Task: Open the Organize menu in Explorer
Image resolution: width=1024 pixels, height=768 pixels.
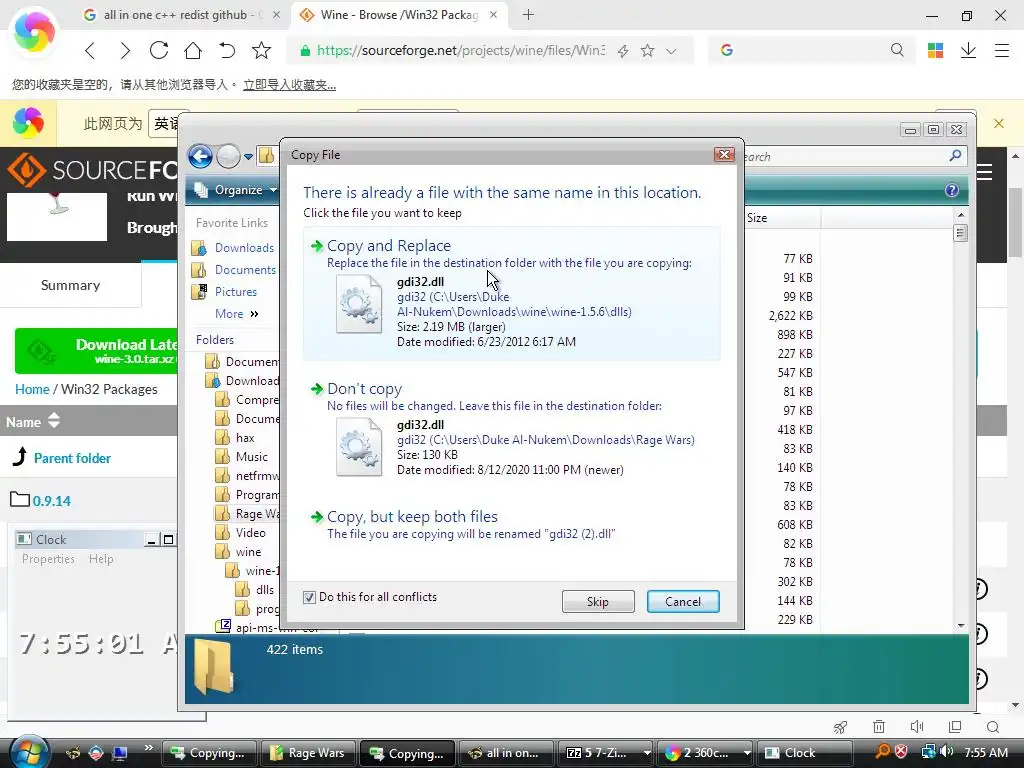Action: pos(237,189)
